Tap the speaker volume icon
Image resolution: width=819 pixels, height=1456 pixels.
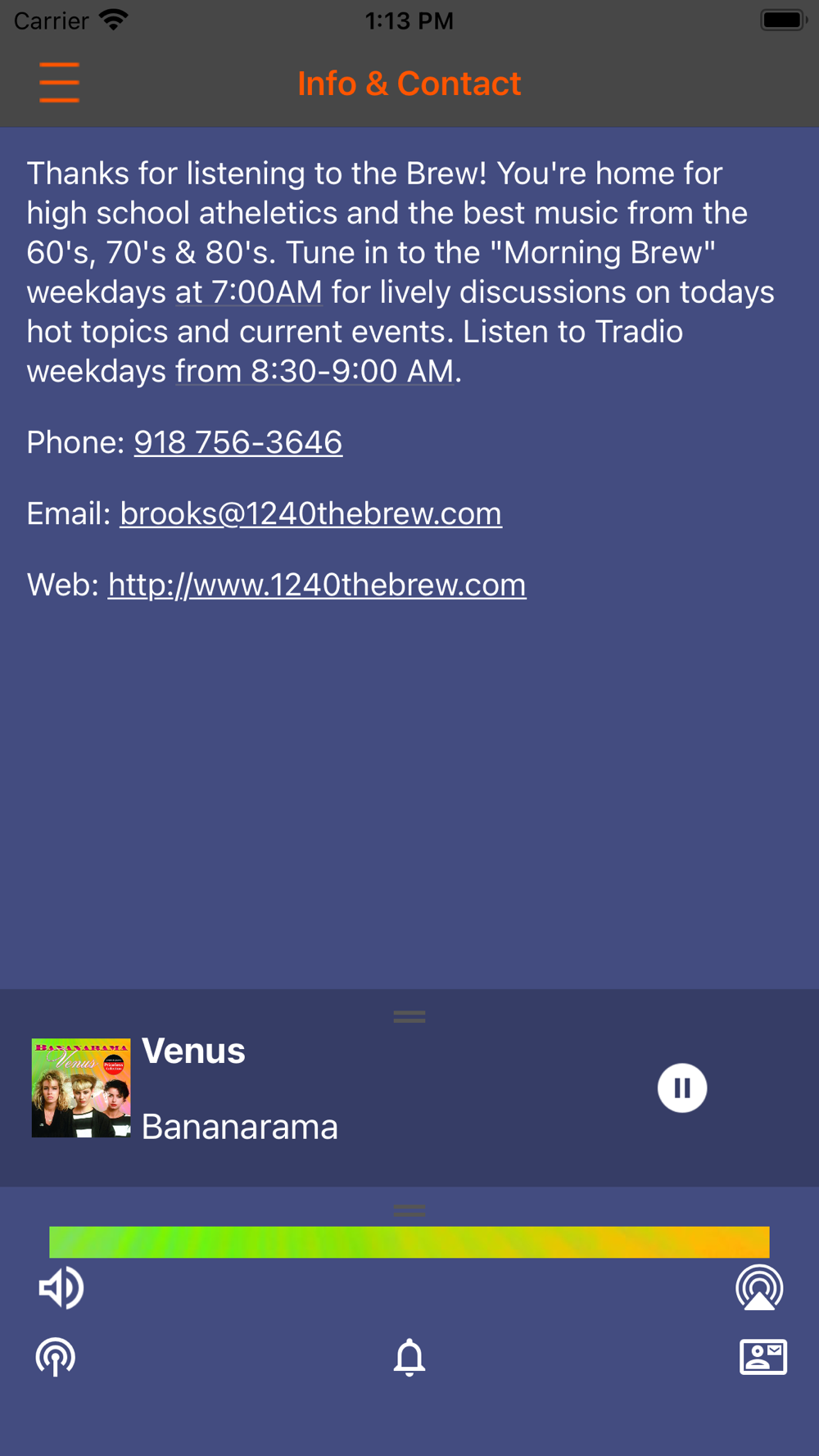pos(61,1288)
